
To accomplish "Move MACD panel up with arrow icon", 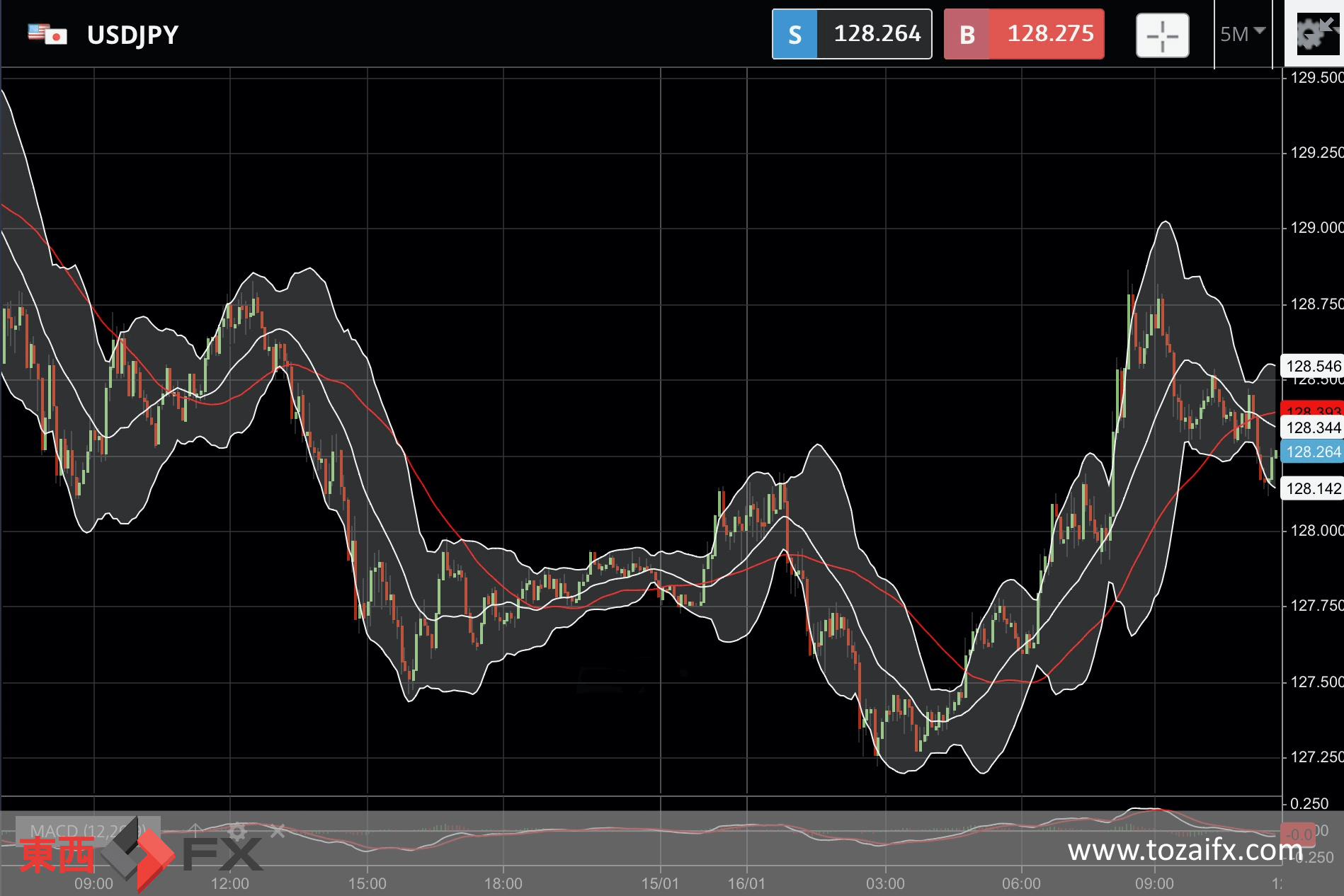I will (x=195, y=830).
